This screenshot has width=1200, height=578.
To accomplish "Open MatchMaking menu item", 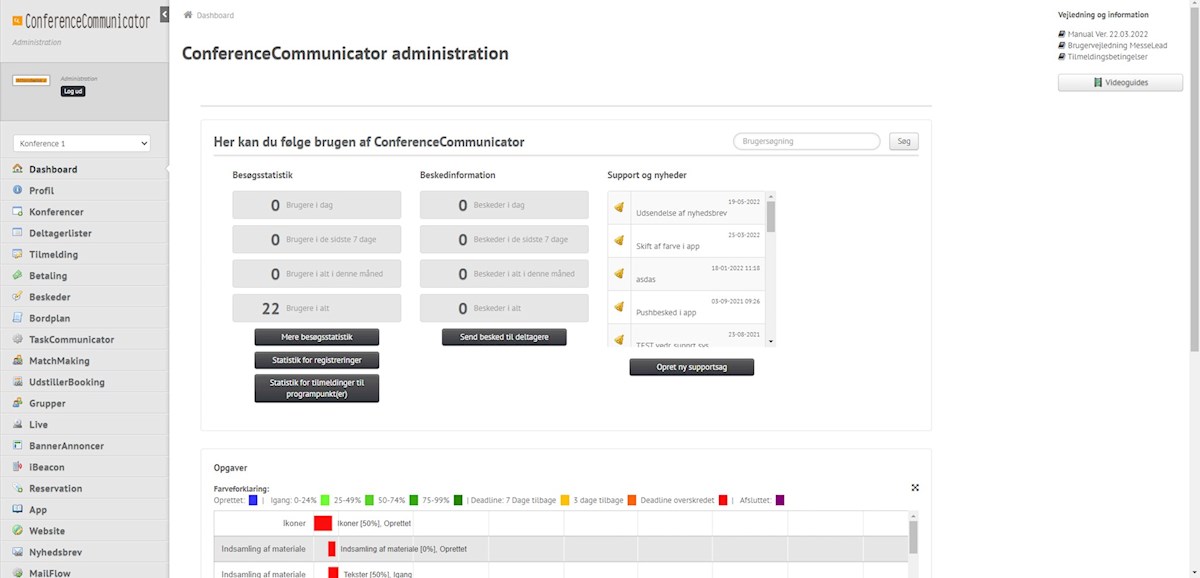I will (x=84, y=360).
